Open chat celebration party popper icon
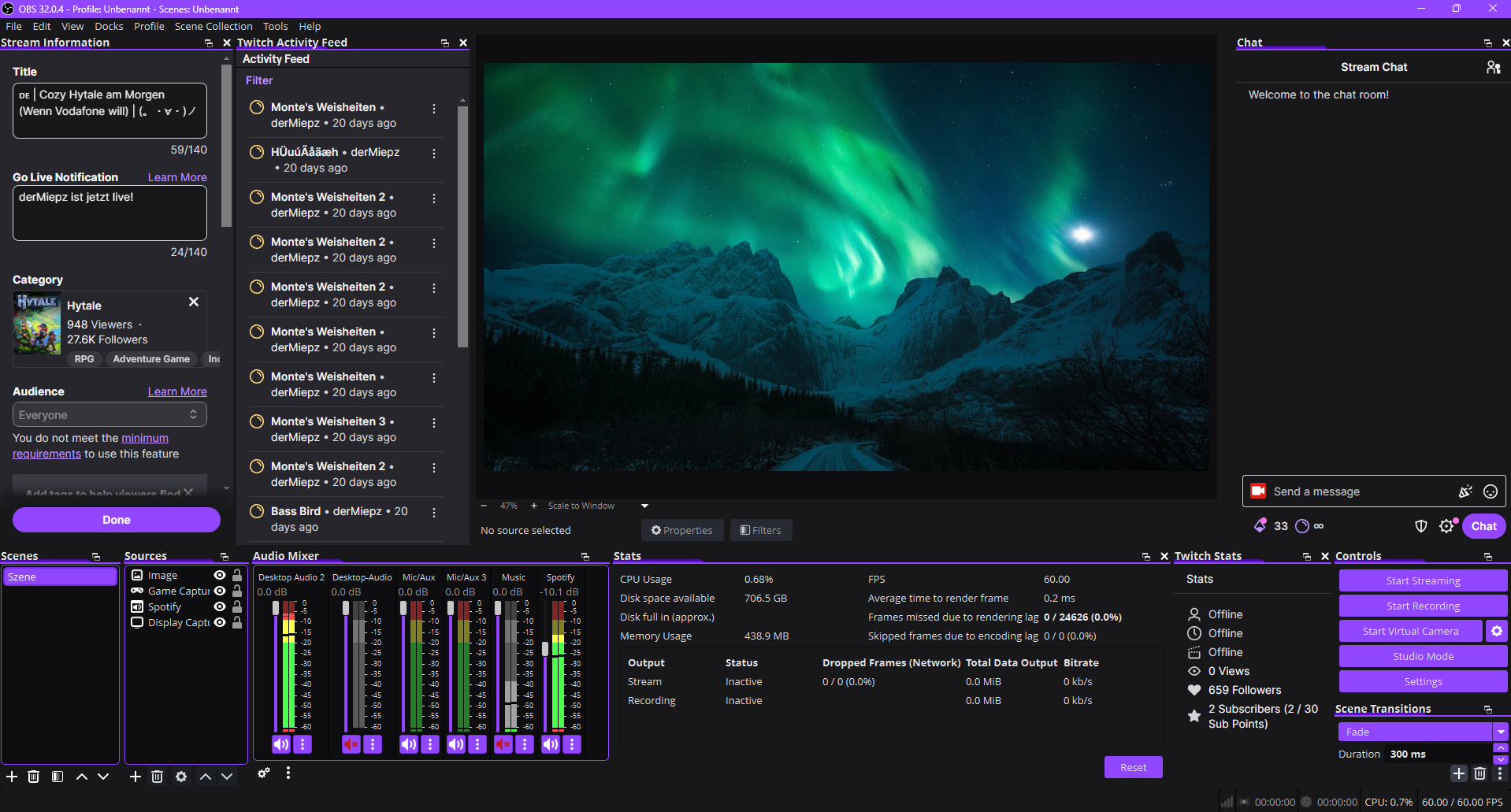 [x=1465, y=491]
